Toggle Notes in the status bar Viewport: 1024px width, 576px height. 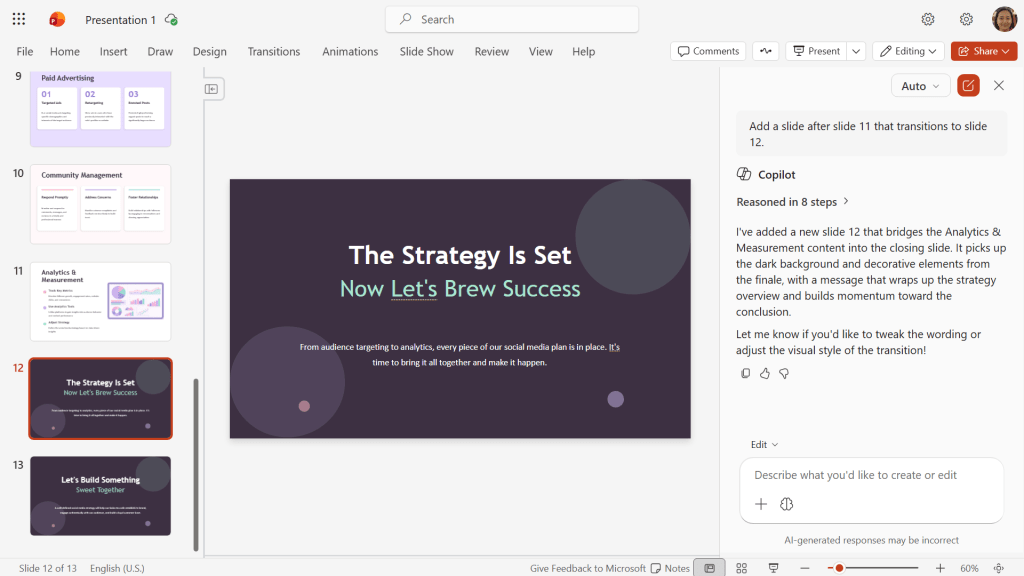click(671, 568)
